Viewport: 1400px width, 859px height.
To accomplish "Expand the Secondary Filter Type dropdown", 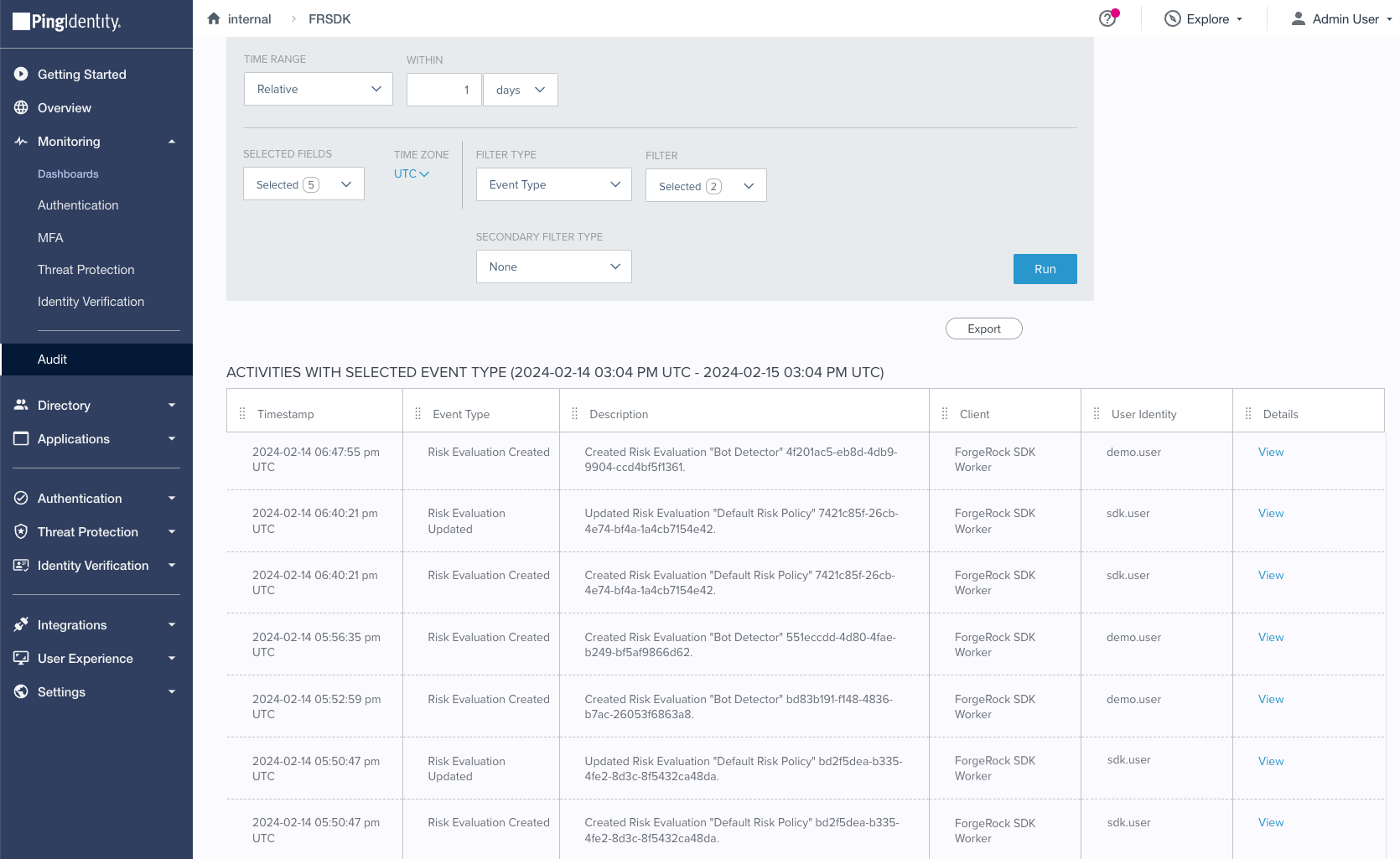I will tap(553, 266).
